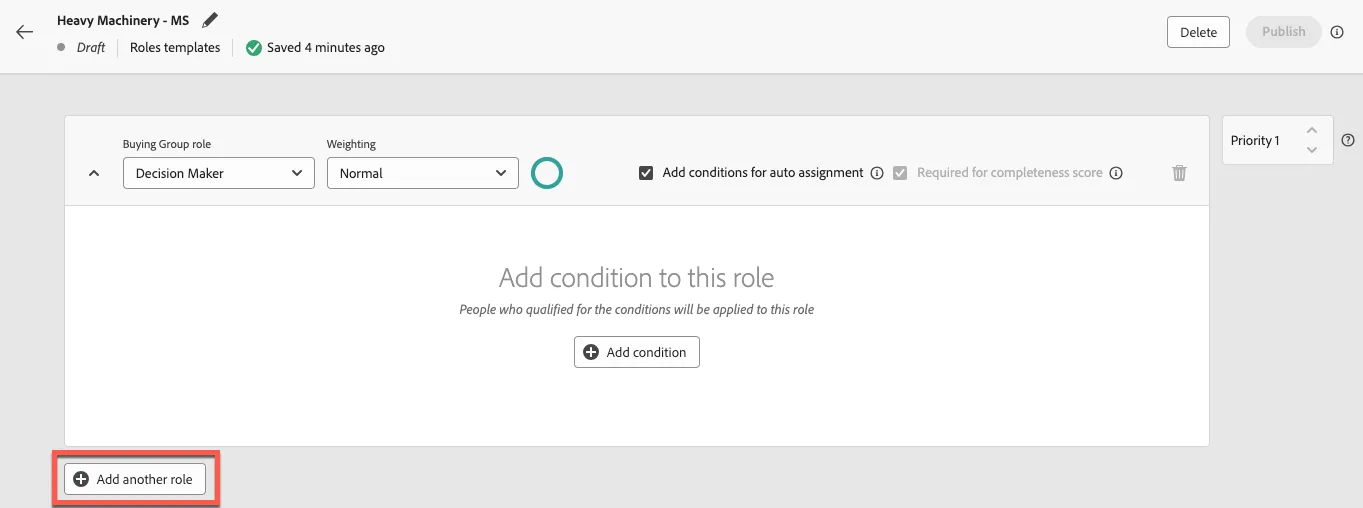The width and height of the screenshot is (1363, 508).
Task: Edit the template name with pencil icon
Action: point(209,20)
